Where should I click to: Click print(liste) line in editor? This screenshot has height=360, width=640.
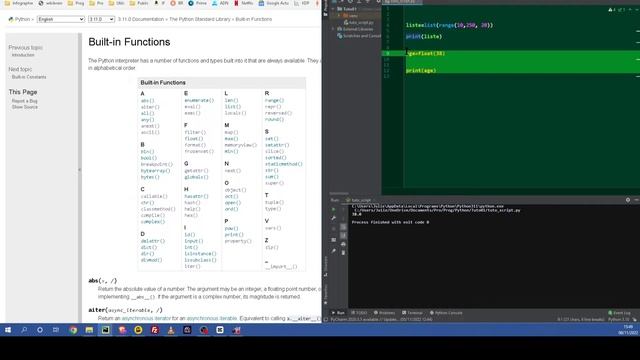[424, 36]
